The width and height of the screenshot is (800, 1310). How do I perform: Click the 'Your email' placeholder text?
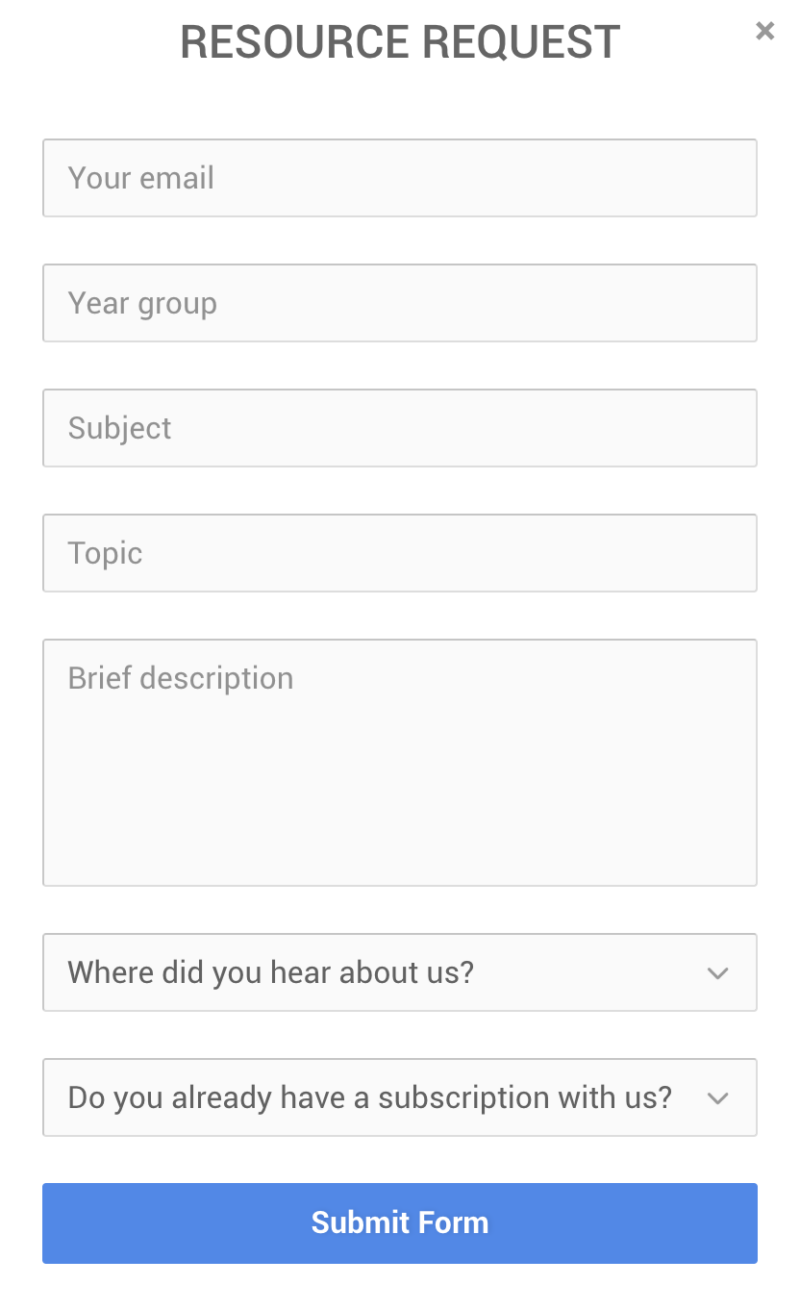(x=141, y=178)
